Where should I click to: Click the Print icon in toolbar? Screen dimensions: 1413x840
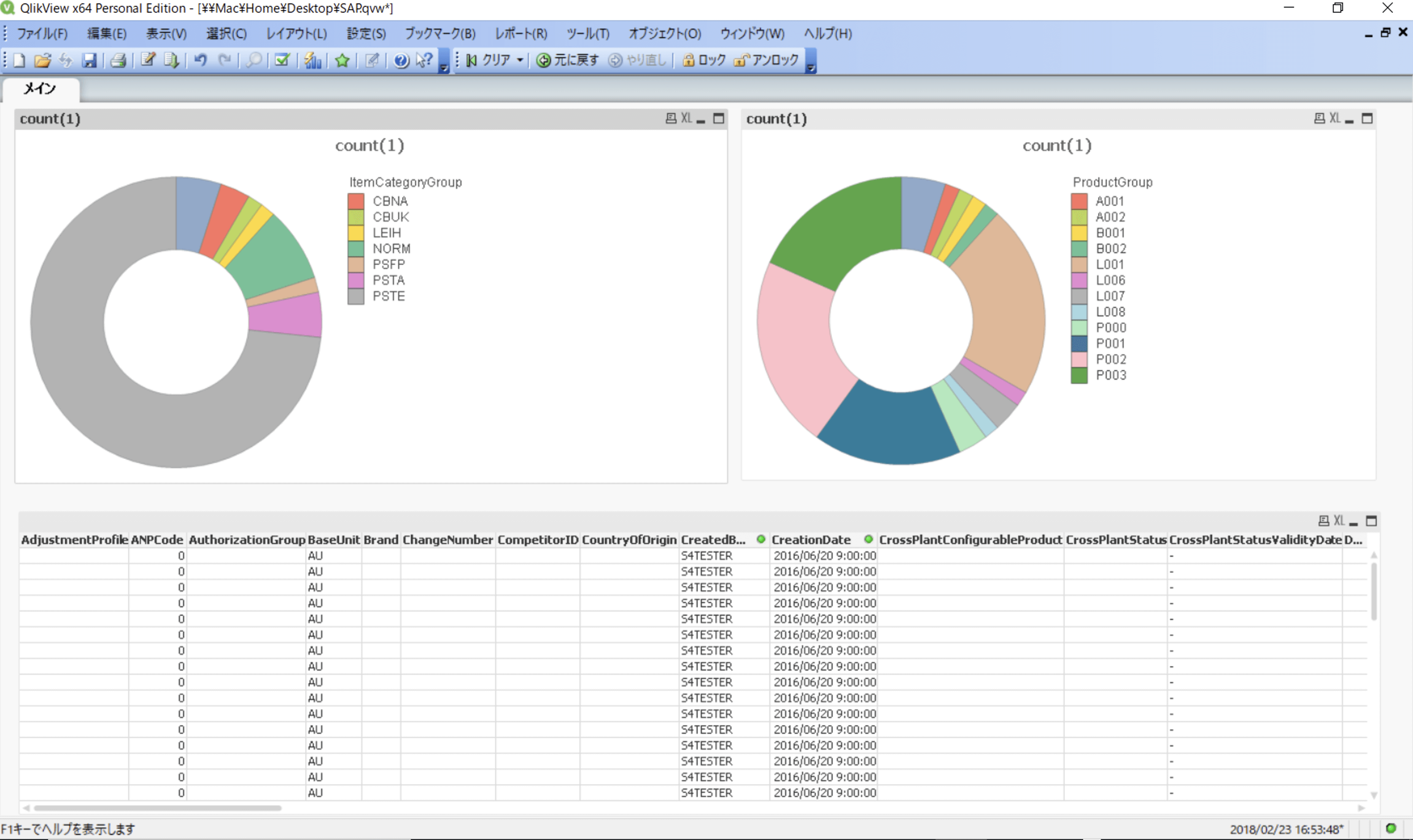coord(118,60)
